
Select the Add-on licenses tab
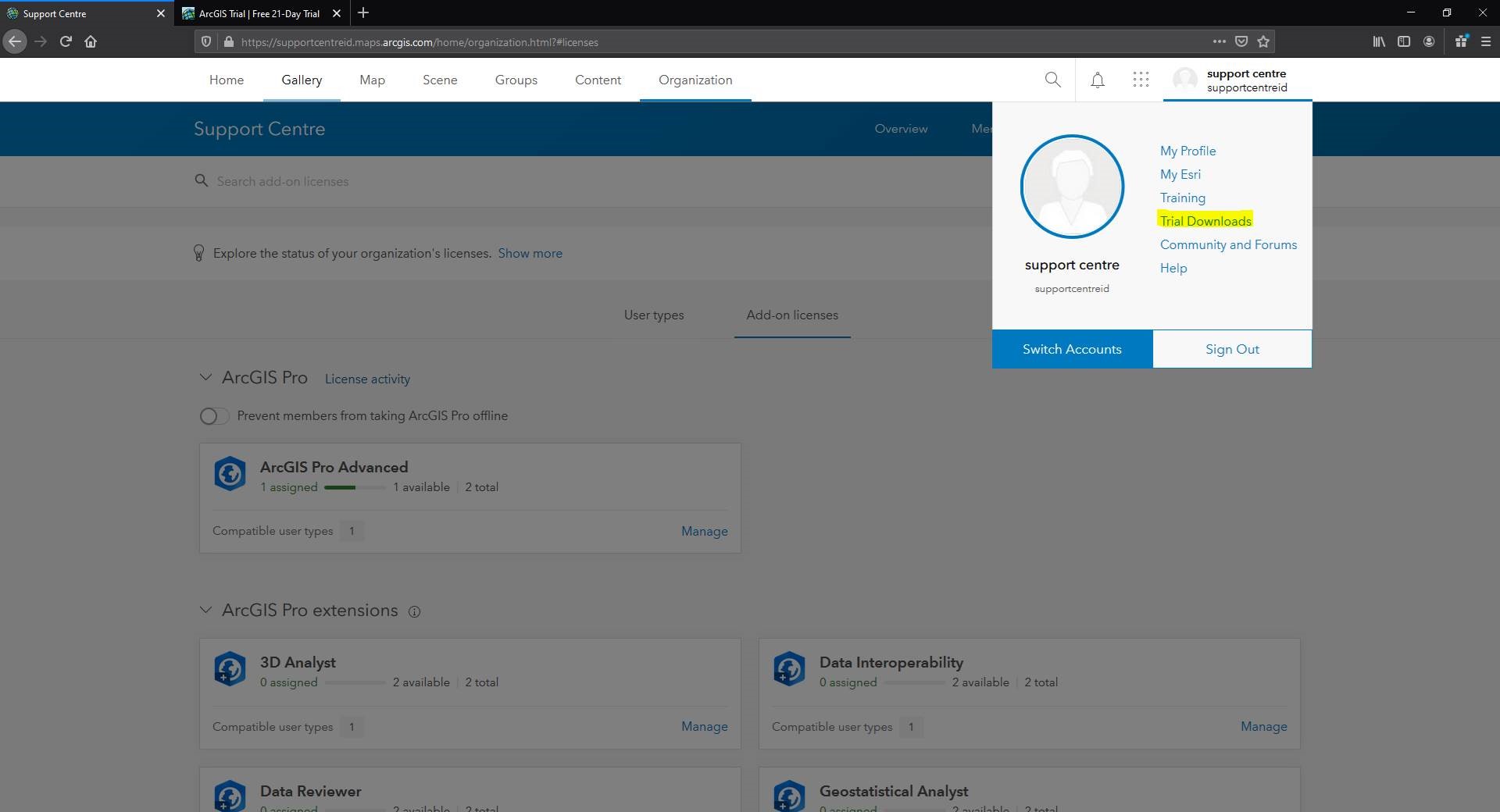(792, 315)
